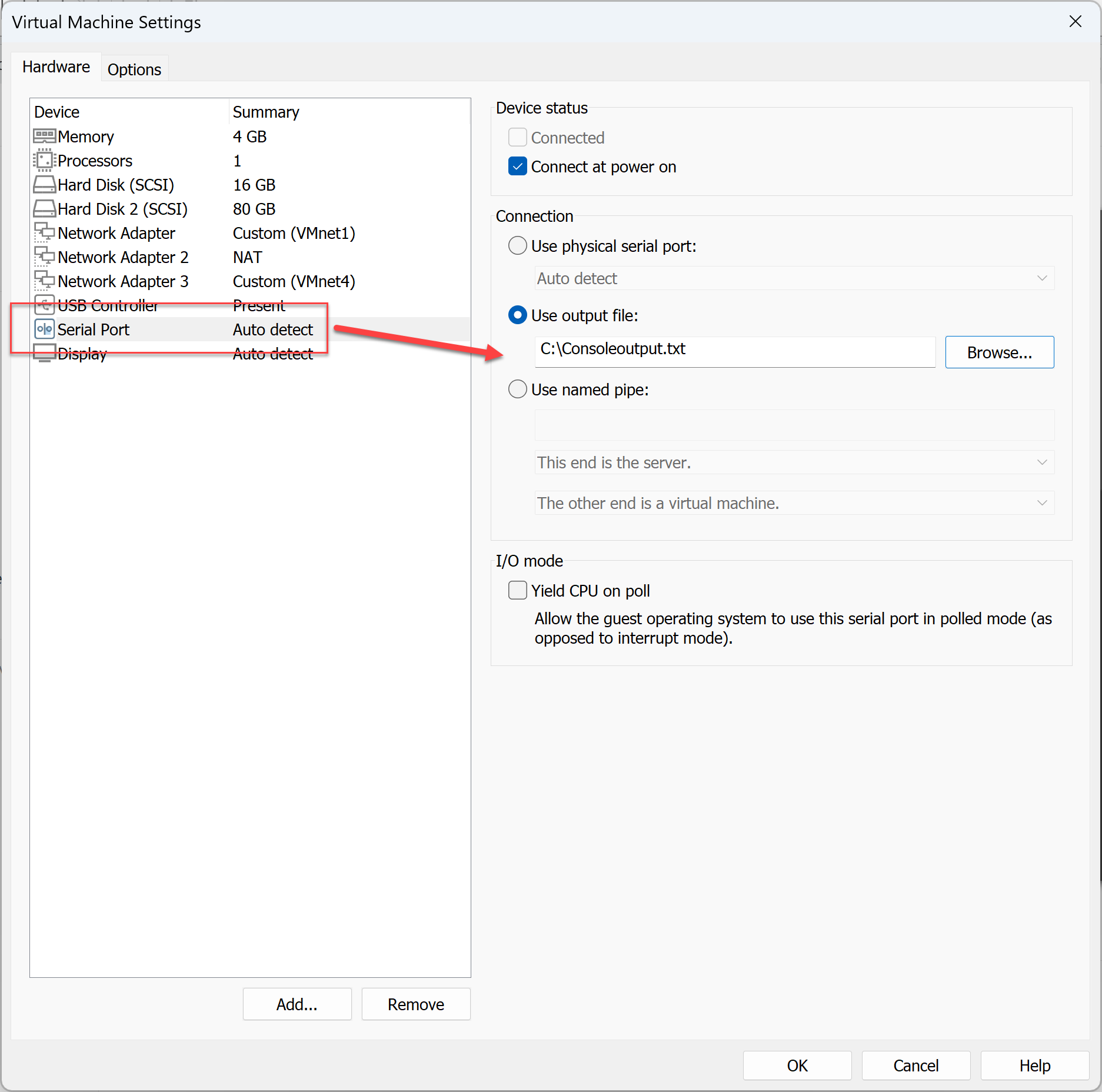Enable Yield CPU on poll
Screen dimensions: 1102x1092
517,590
